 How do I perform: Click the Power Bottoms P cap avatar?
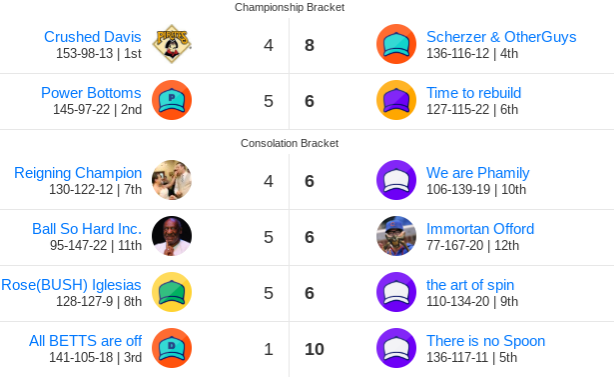click(x=172, y=100)
